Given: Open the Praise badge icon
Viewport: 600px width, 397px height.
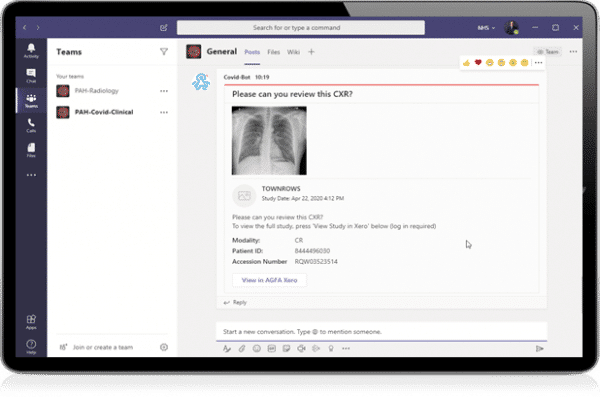Looking at the screenshot, I should pyautogui.click(x=331, y=348).
